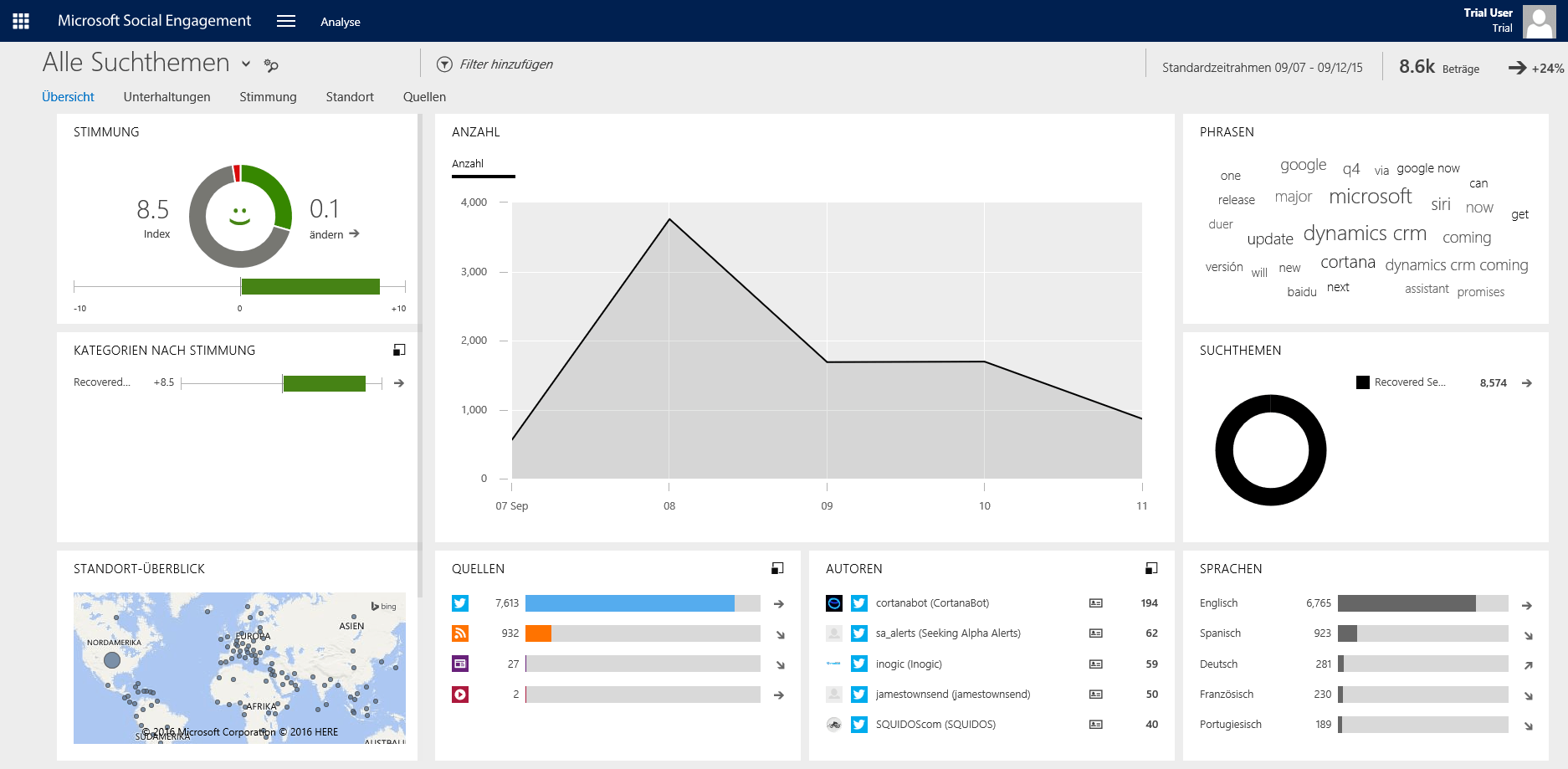This screenshot has height=769, width=1568.
Task: Click the sentiment index green bar
Action: 310,287
